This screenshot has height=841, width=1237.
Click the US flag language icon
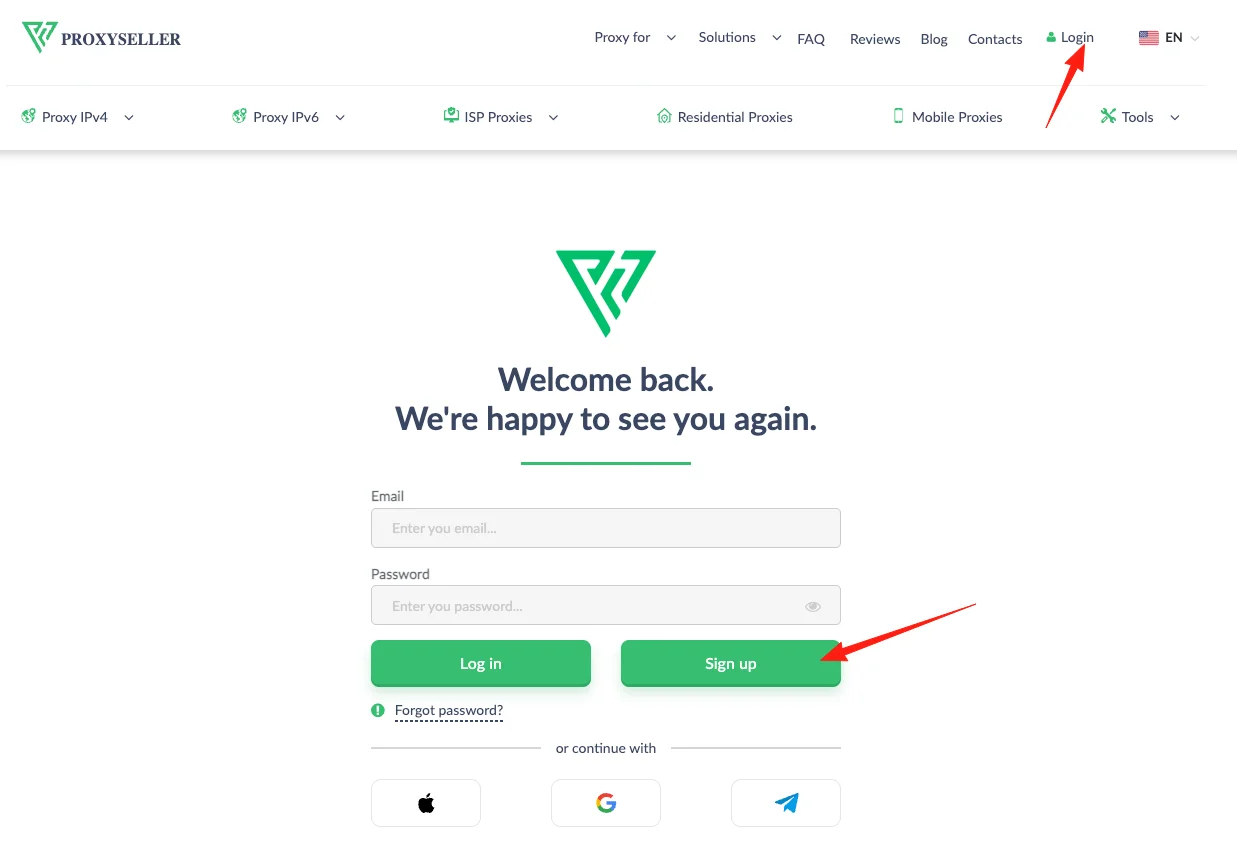1149,38
